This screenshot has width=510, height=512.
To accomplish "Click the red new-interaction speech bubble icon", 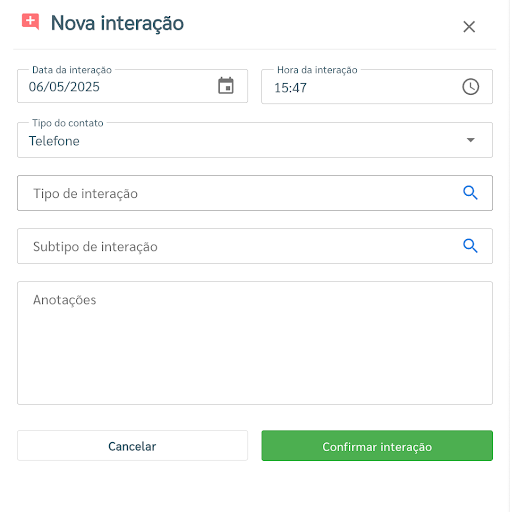I will 30,22.
